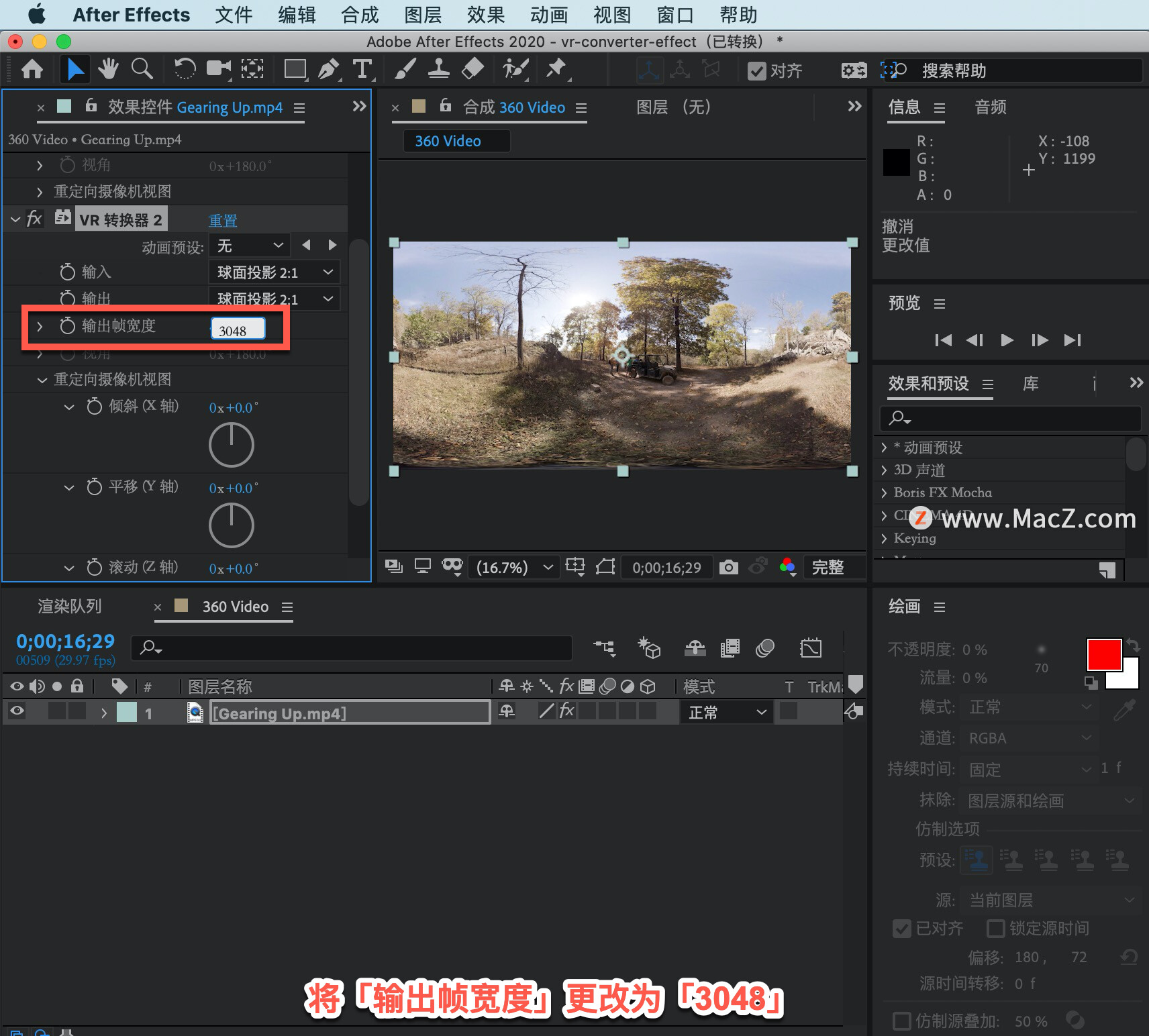Toggle the 已对齐 checkbox
Image resolution: width=1149 pixels, height=1036 pixels.
pos(902,929)
